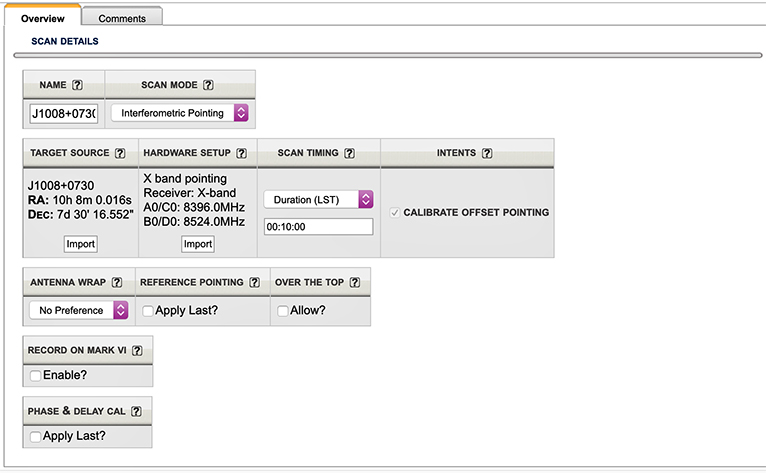
Task: Expand the Duration (LST) timing dropdown
Action: 318,199
